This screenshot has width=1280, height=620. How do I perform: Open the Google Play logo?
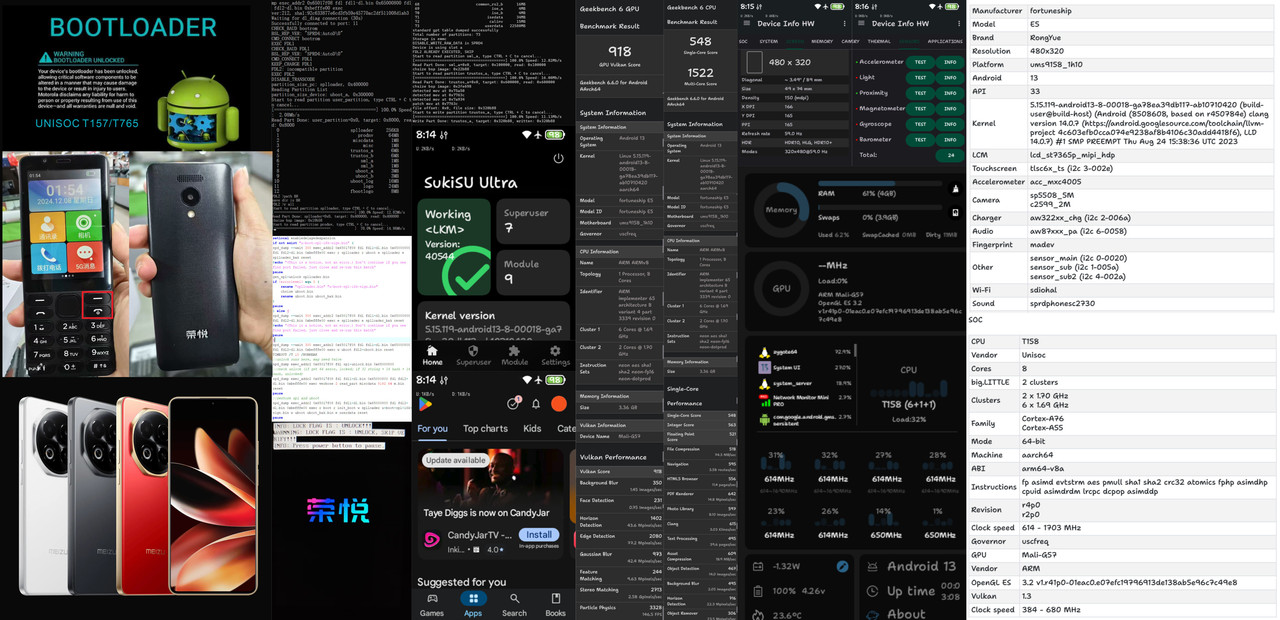tap(426, 403)
